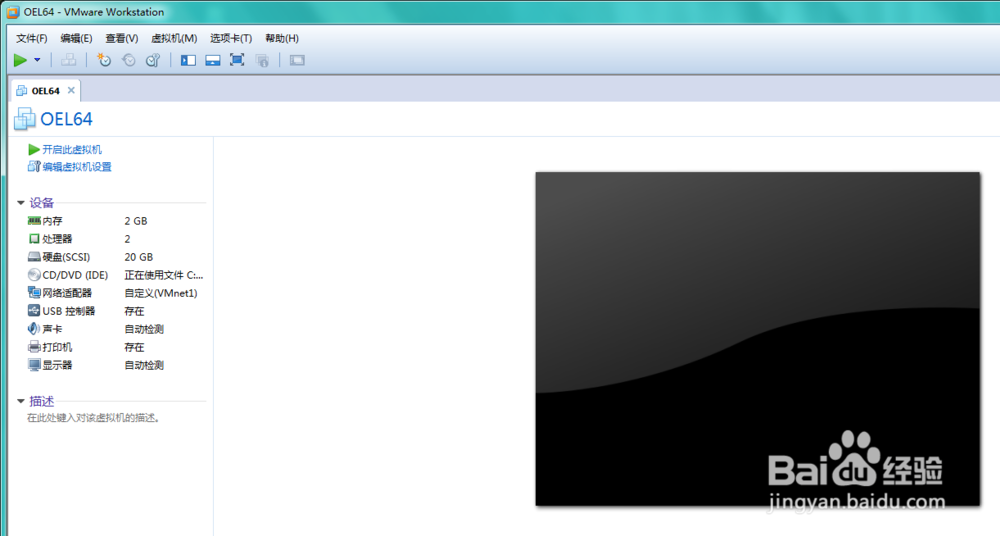Select the 网络适配器 device label
1000x536 pixels.
(x=67, y=293)
